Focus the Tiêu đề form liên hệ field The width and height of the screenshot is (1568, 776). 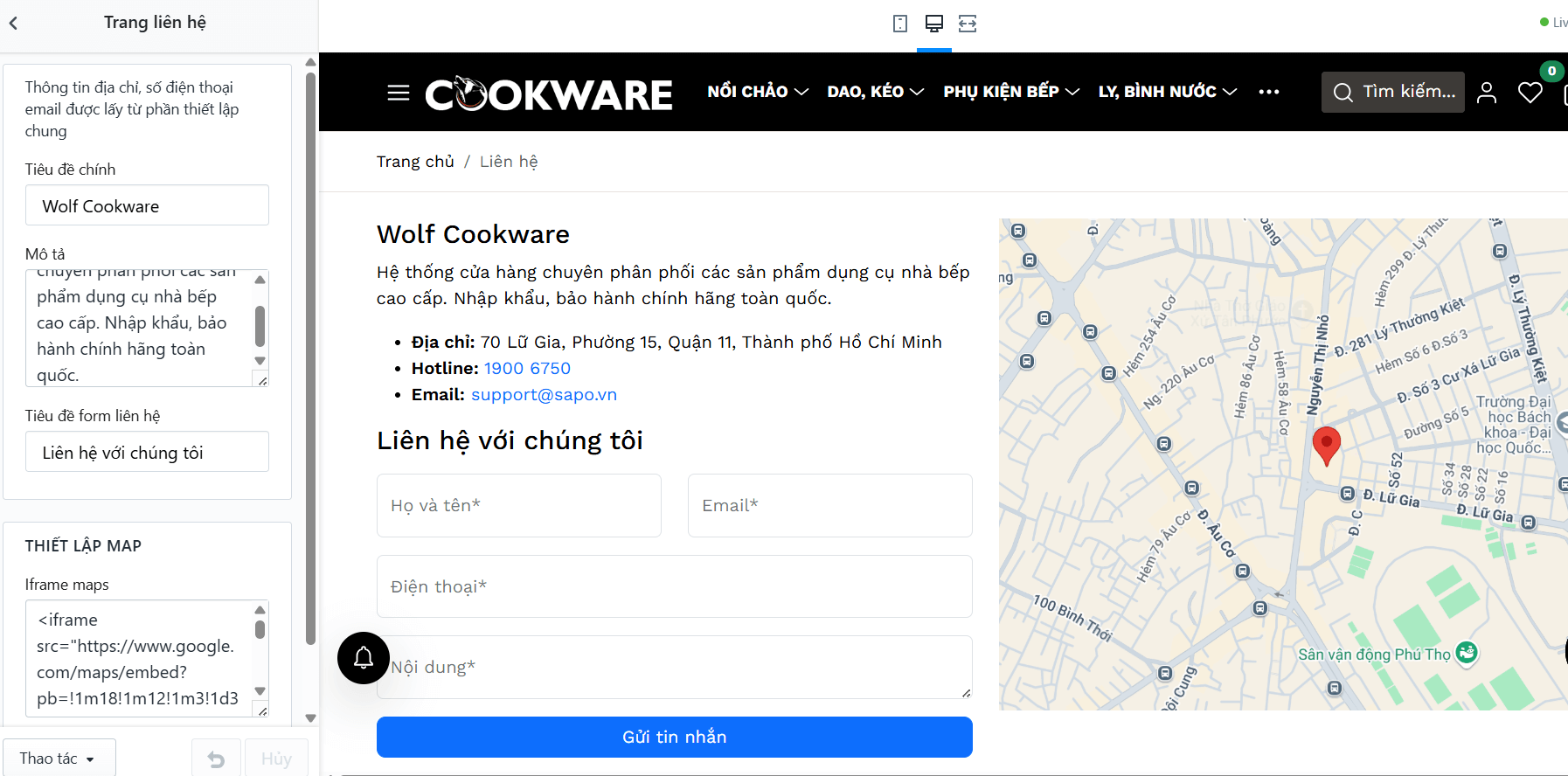[x=147, y=452]
